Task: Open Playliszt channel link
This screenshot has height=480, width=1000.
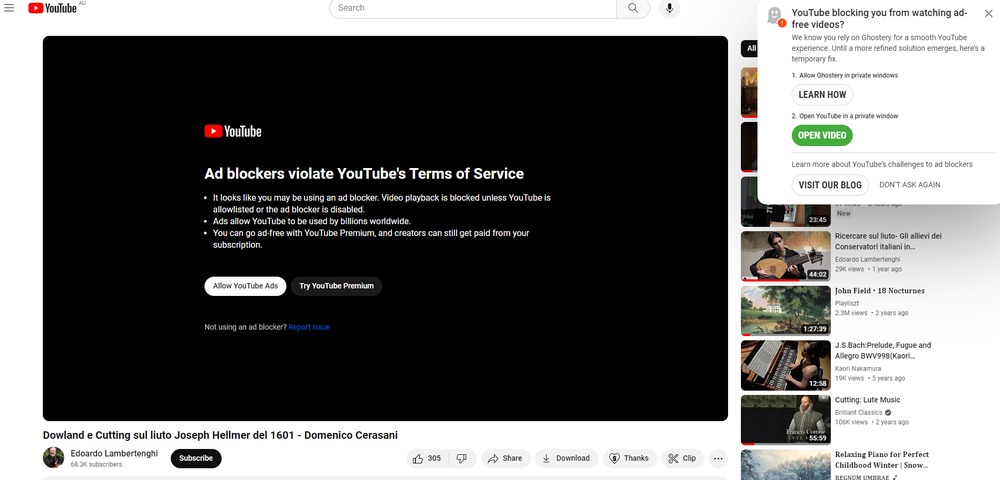Action: pos(848,303)
